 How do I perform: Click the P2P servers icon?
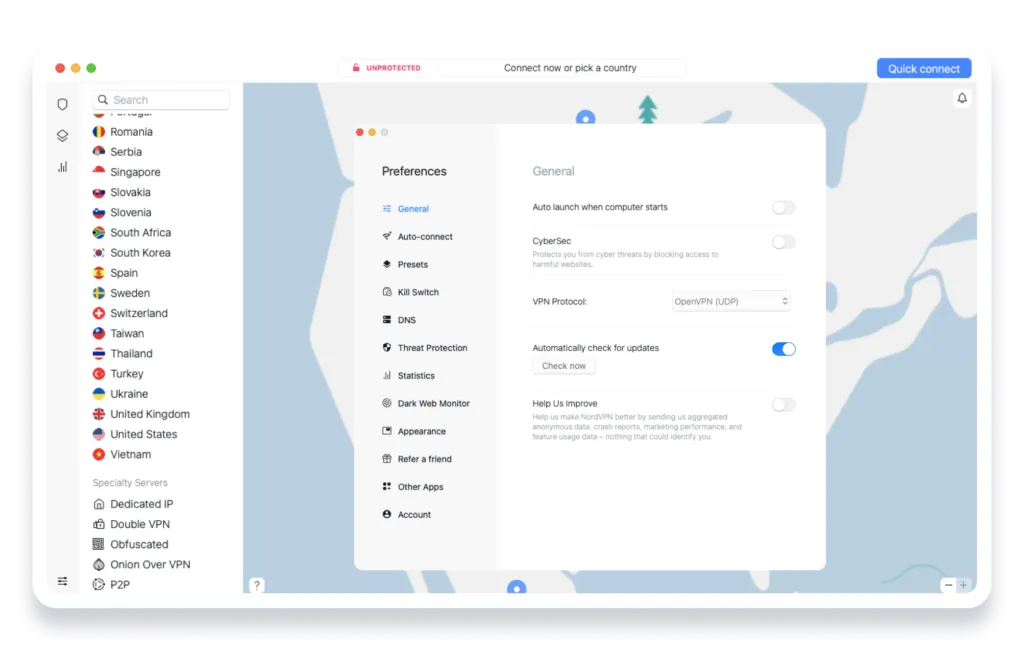click(x=99, y=584)
